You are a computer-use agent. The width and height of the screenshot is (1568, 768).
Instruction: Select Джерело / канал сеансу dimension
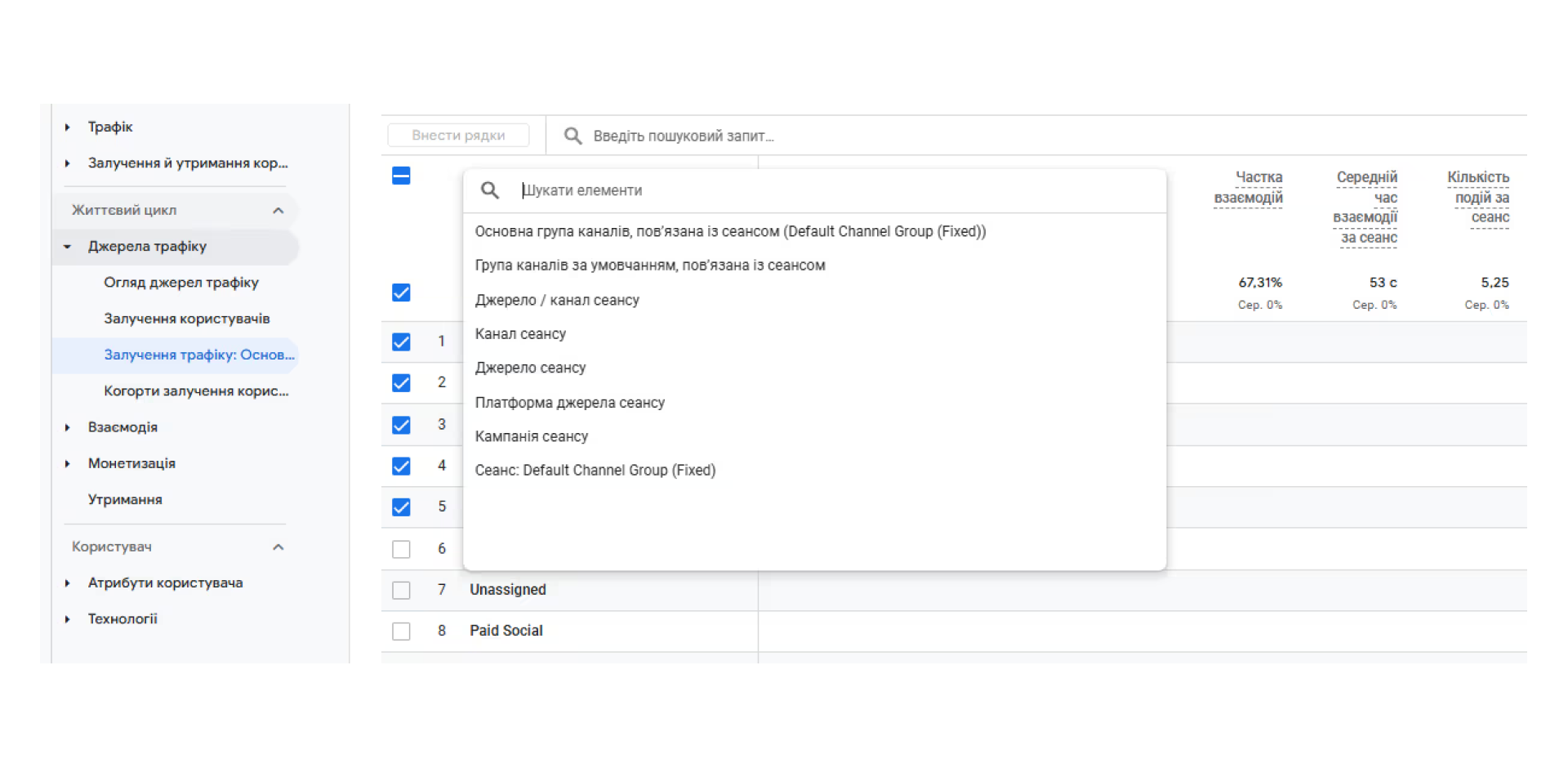coord(557,301)
